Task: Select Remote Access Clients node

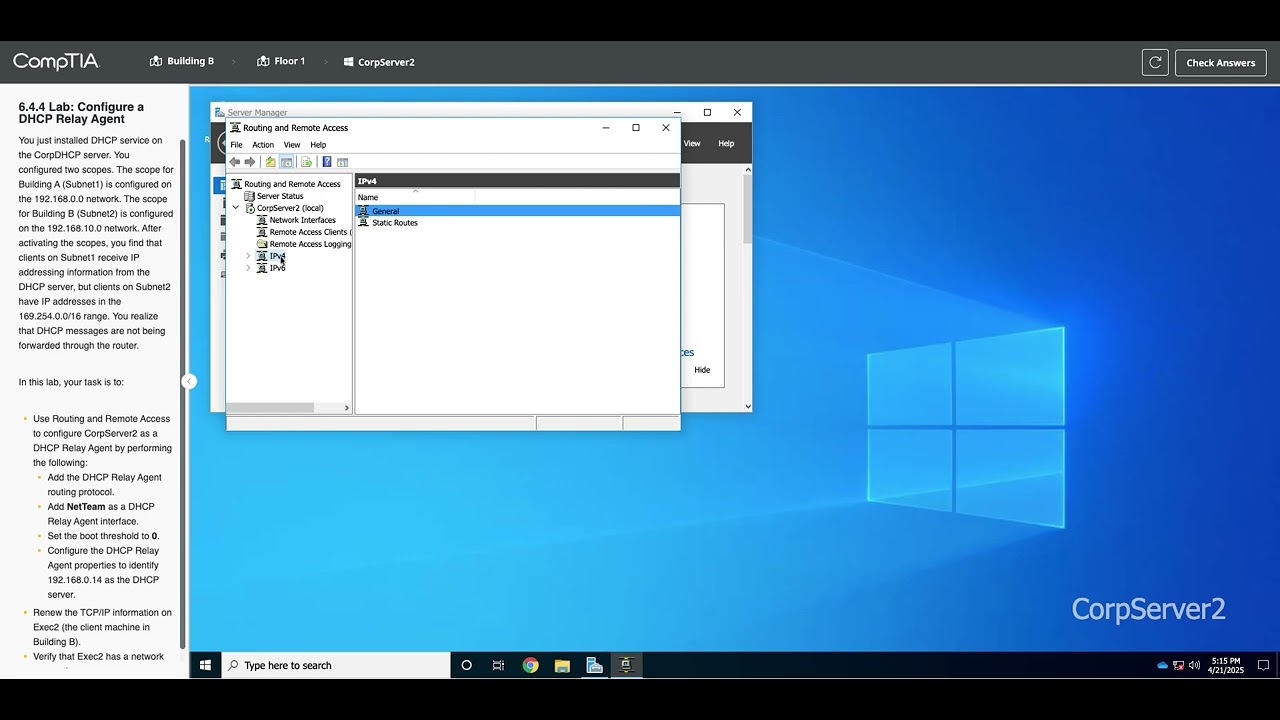Action: (302, 232)
